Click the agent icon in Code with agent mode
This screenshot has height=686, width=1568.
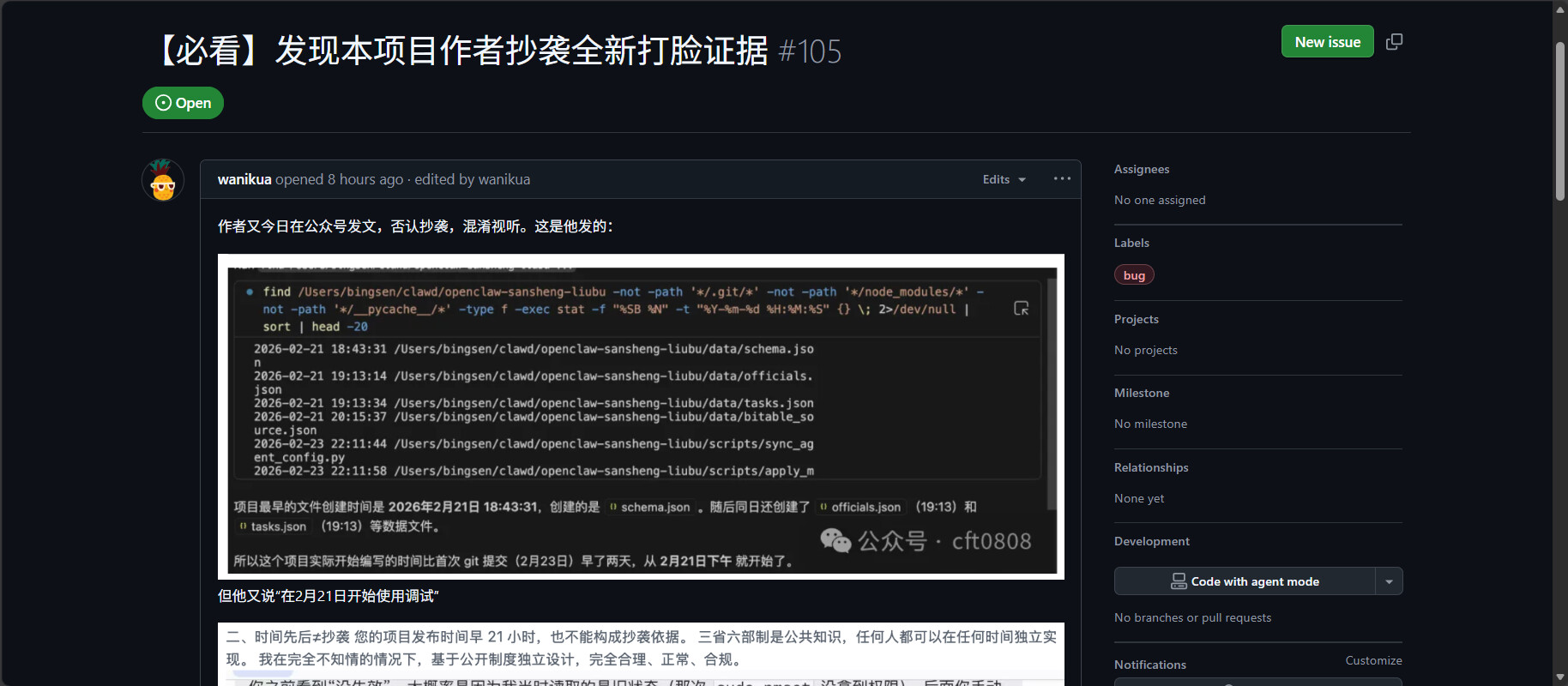(1179, 581)
